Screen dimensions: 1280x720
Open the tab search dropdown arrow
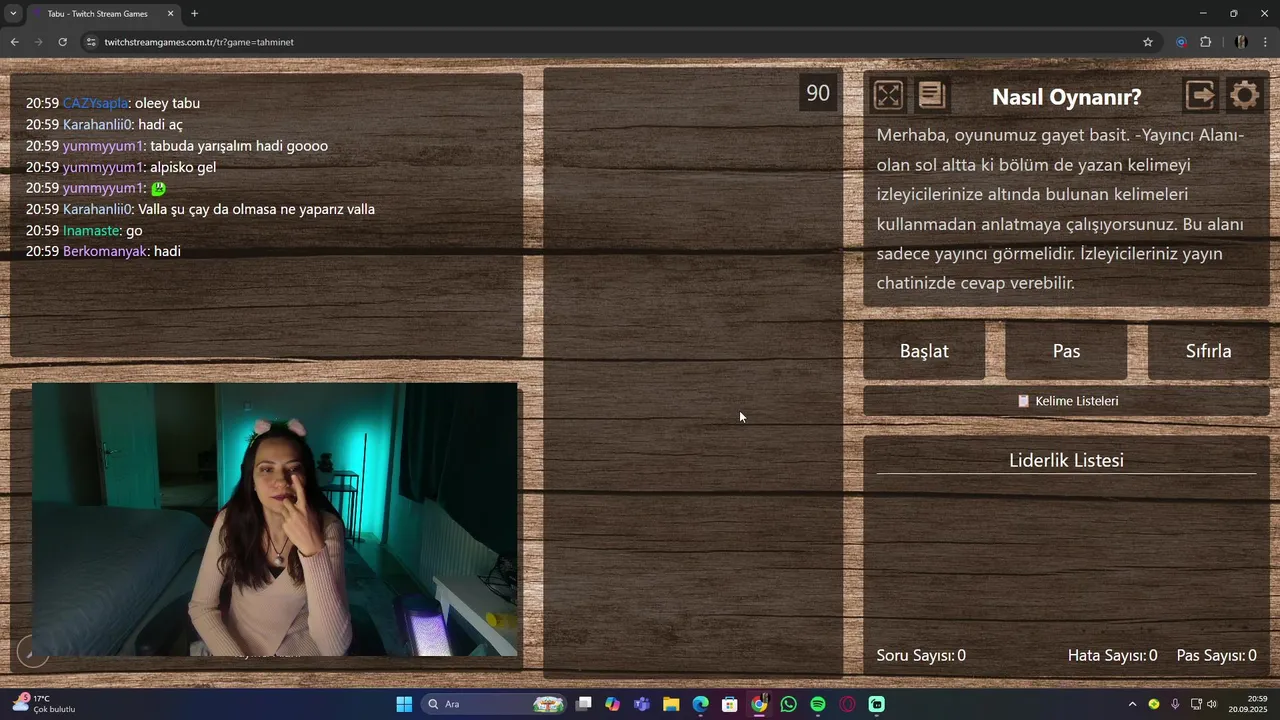point(13,14)
